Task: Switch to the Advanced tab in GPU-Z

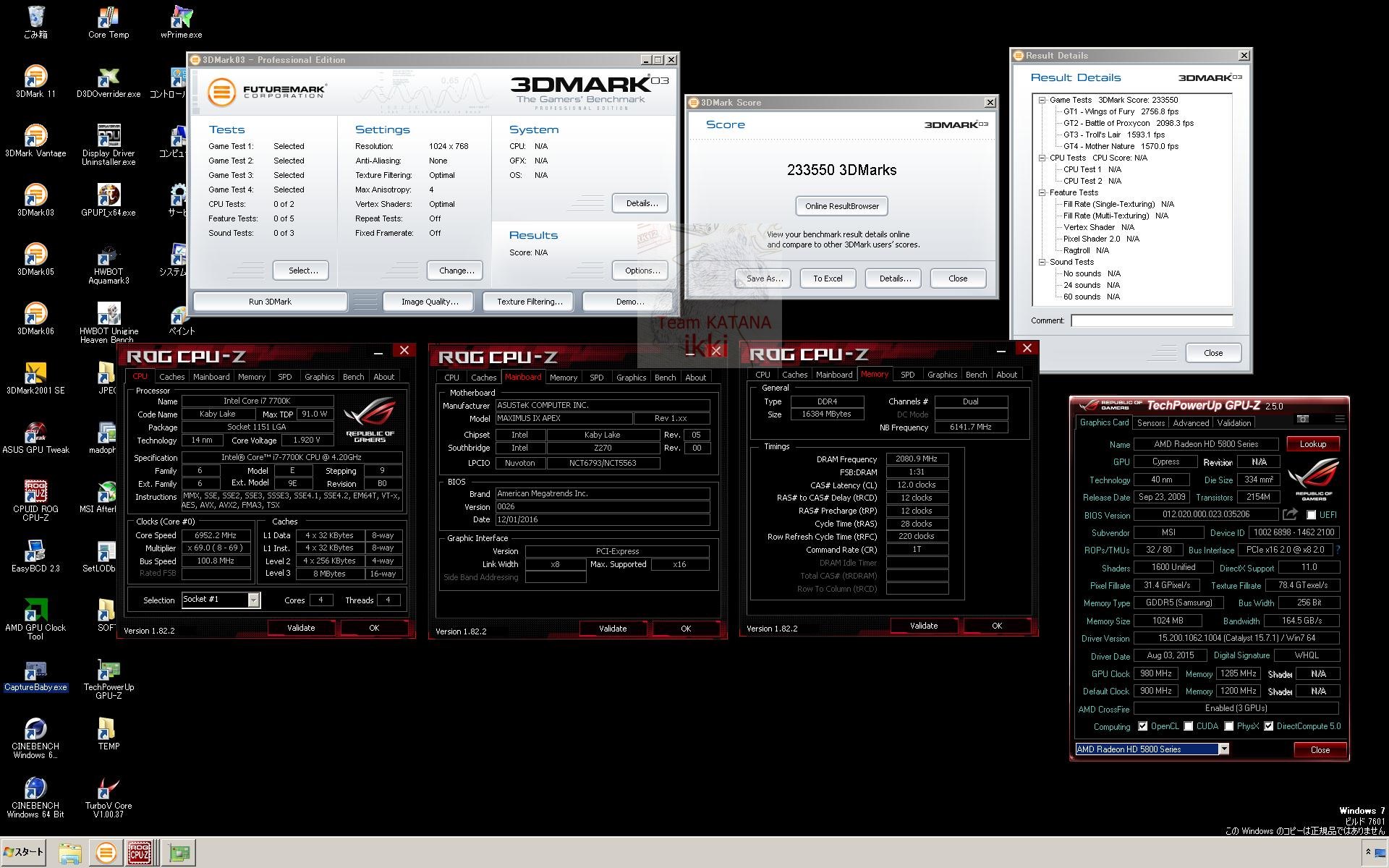Action: [1191, 423]
